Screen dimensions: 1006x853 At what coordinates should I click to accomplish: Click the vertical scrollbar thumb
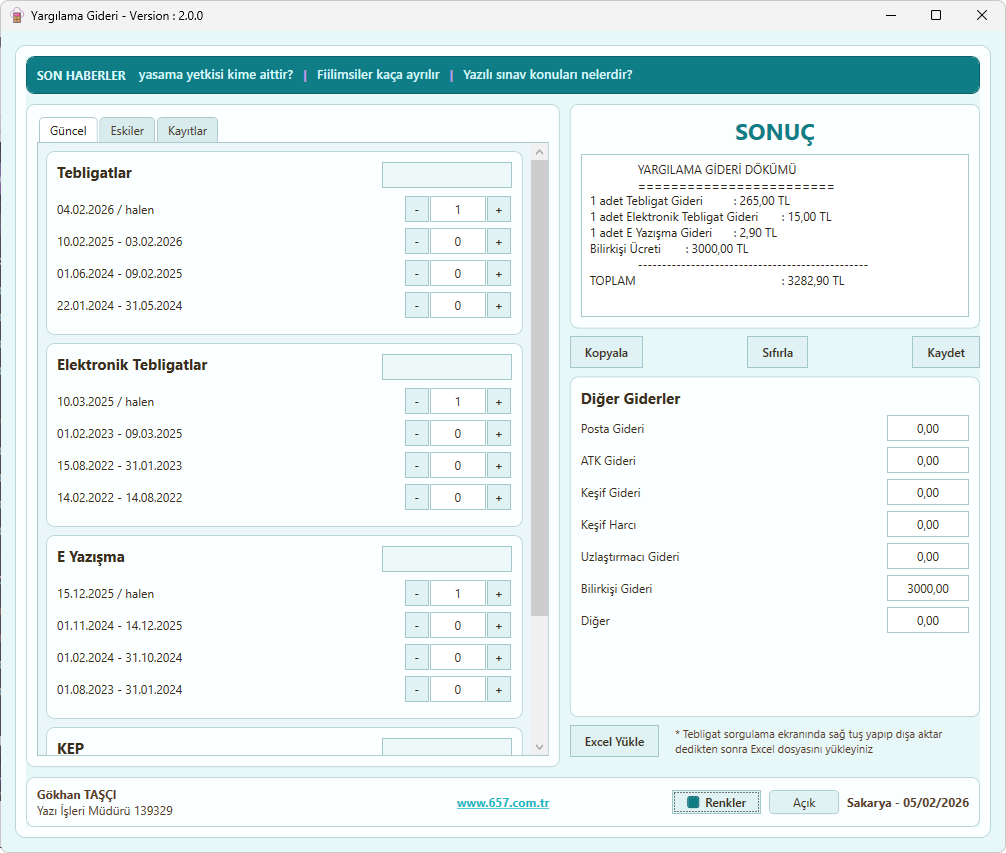coord(540,388)
